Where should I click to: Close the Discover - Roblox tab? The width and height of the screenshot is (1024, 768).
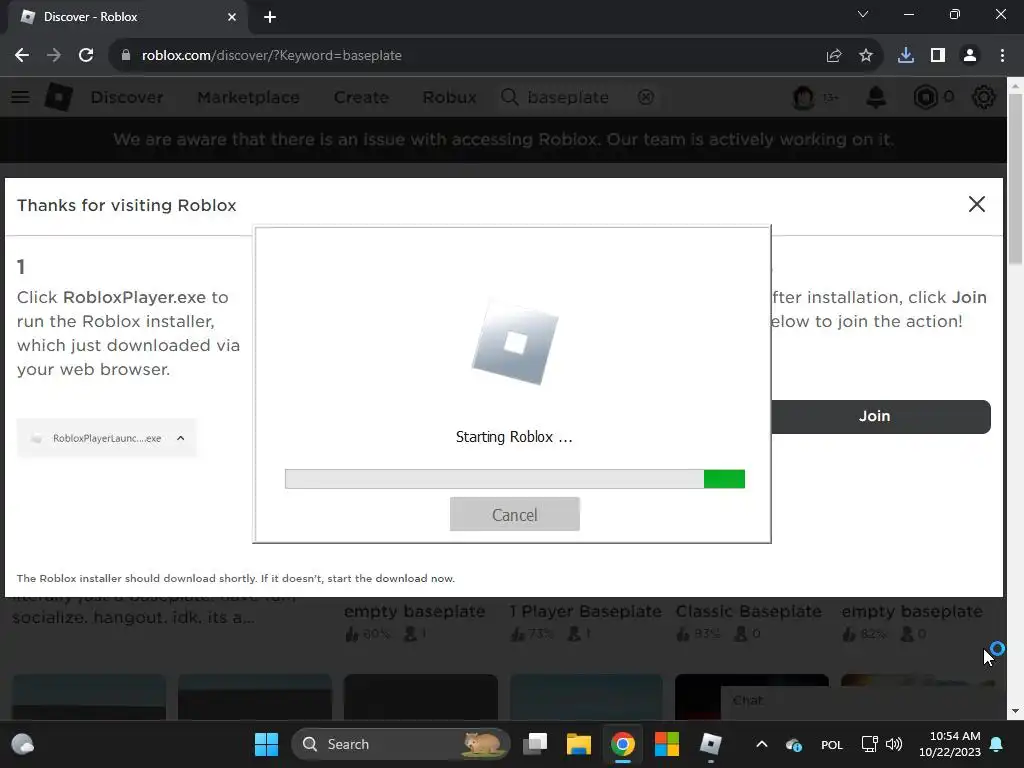pos(232,17)
